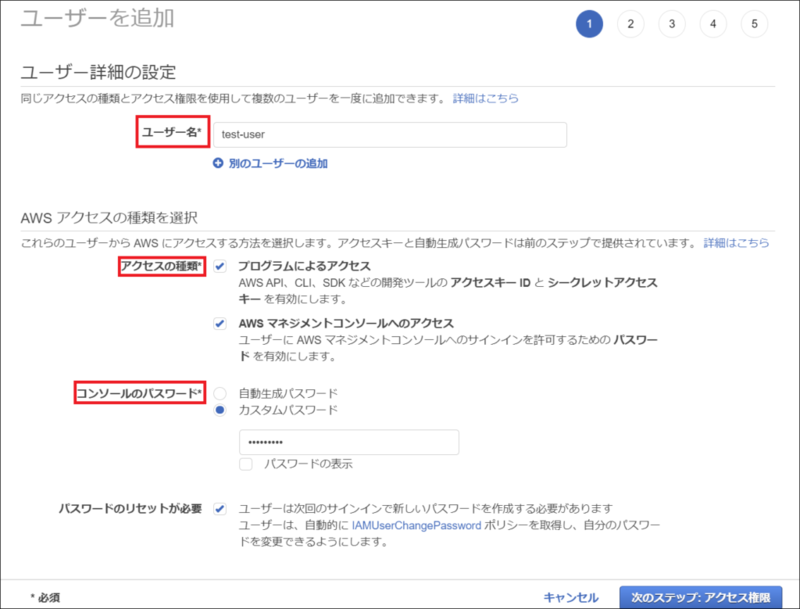Select the カスタムパスワード radio button
The width and height of the screenshot is (800, 609).
coord(220,410)
